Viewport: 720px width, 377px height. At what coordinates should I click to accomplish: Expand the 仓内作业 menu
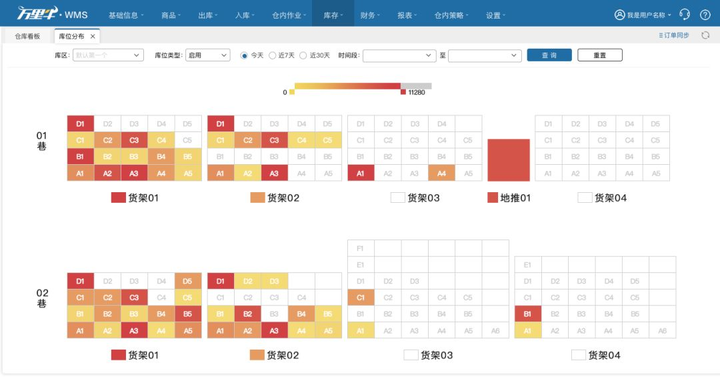click(x=289, y=15)
